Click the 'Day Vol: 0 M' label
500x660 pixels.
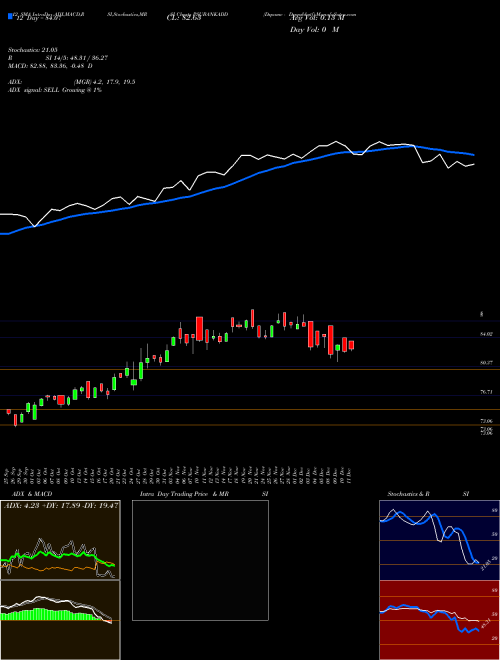tap(314, 30)
